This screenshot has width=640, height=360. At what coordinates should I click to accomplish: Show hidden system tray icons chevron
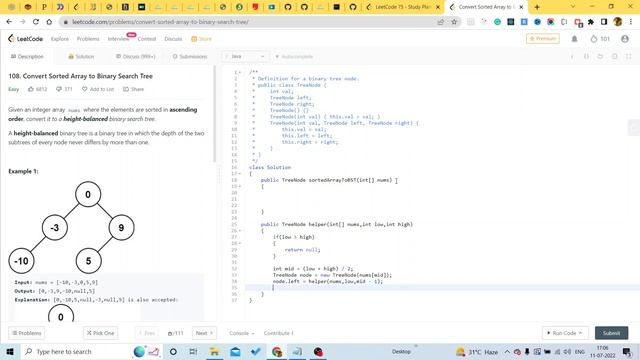(507, 351)
